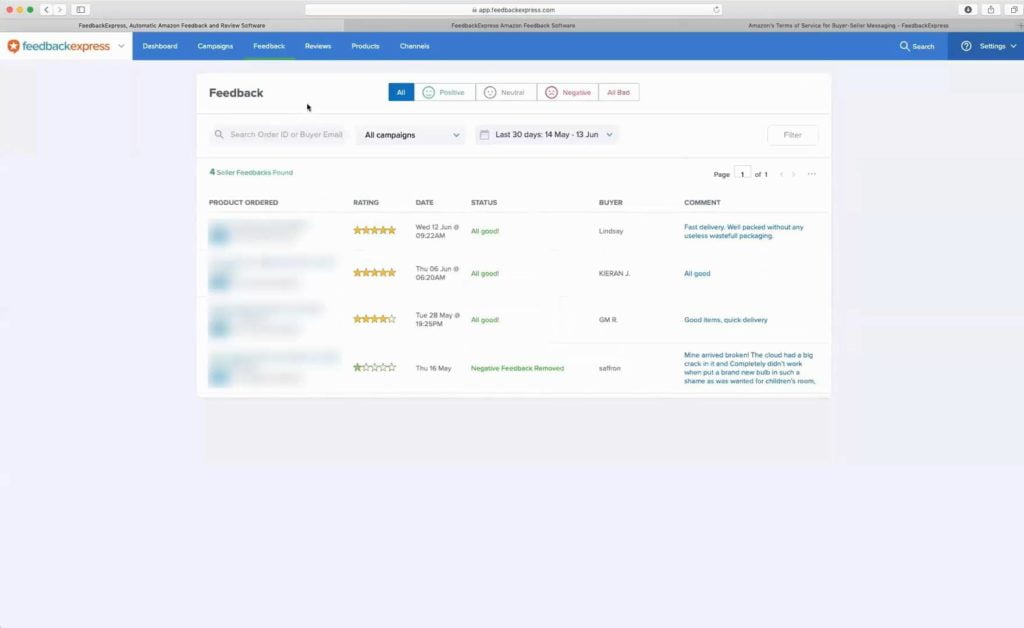The image size is (1024, 628).
Task: Switch to the 'FeedbackExpress Amazon Feedback Software' tab
Action: click(x=513, y=25)
